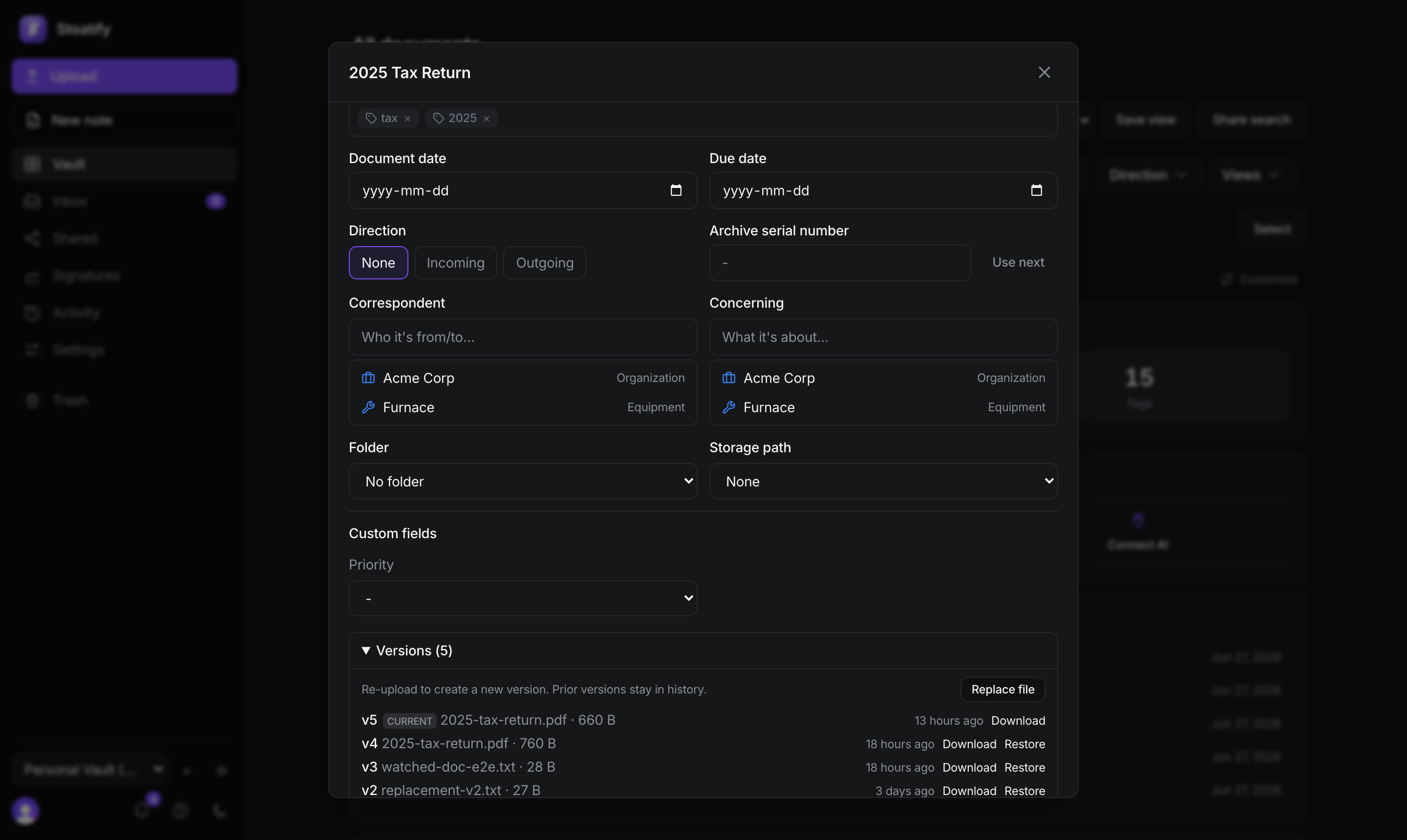The width and height of the screenshot is (1407, 840).
Task: Open New note in sidebar
Action: click(124, 121)
